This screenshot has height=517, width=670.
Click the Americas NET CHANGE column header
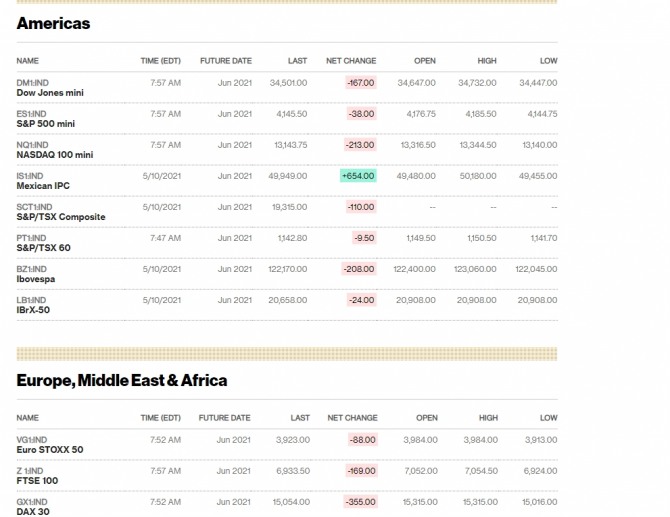click(x=351, y=61)
